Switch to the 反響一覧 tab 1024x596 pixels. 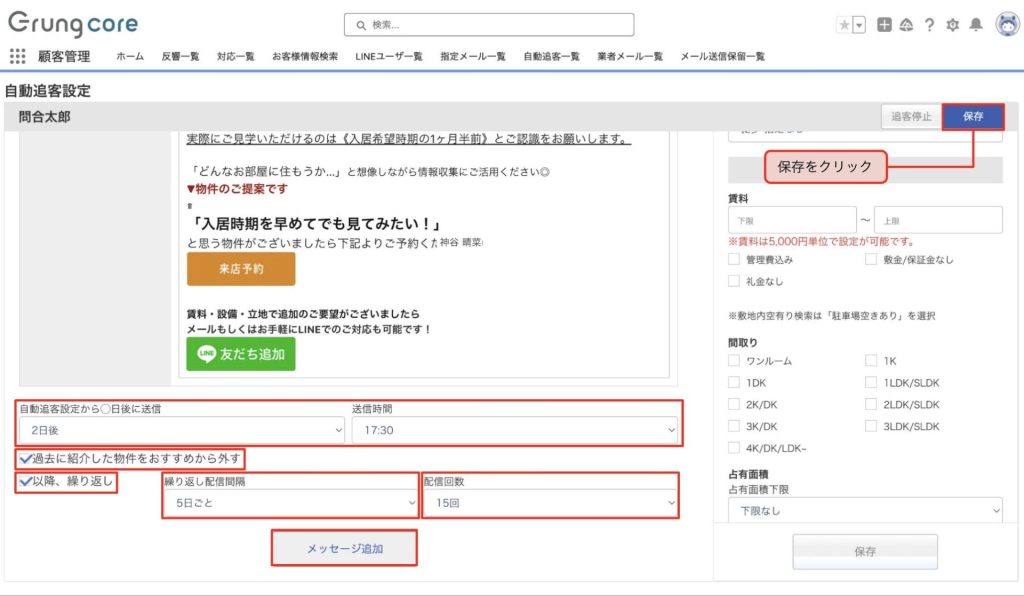[x=180, y=57]
